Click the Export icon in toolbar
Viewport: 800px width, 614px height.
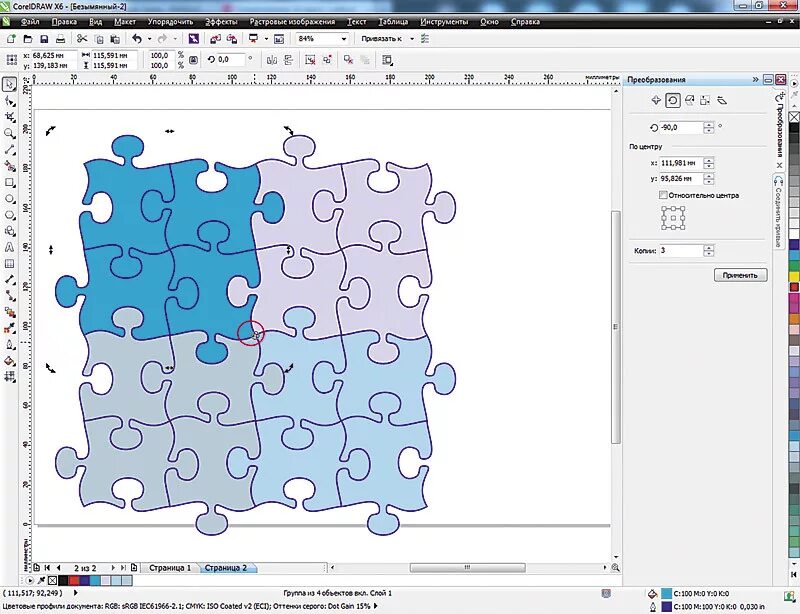tap(232, 39)
